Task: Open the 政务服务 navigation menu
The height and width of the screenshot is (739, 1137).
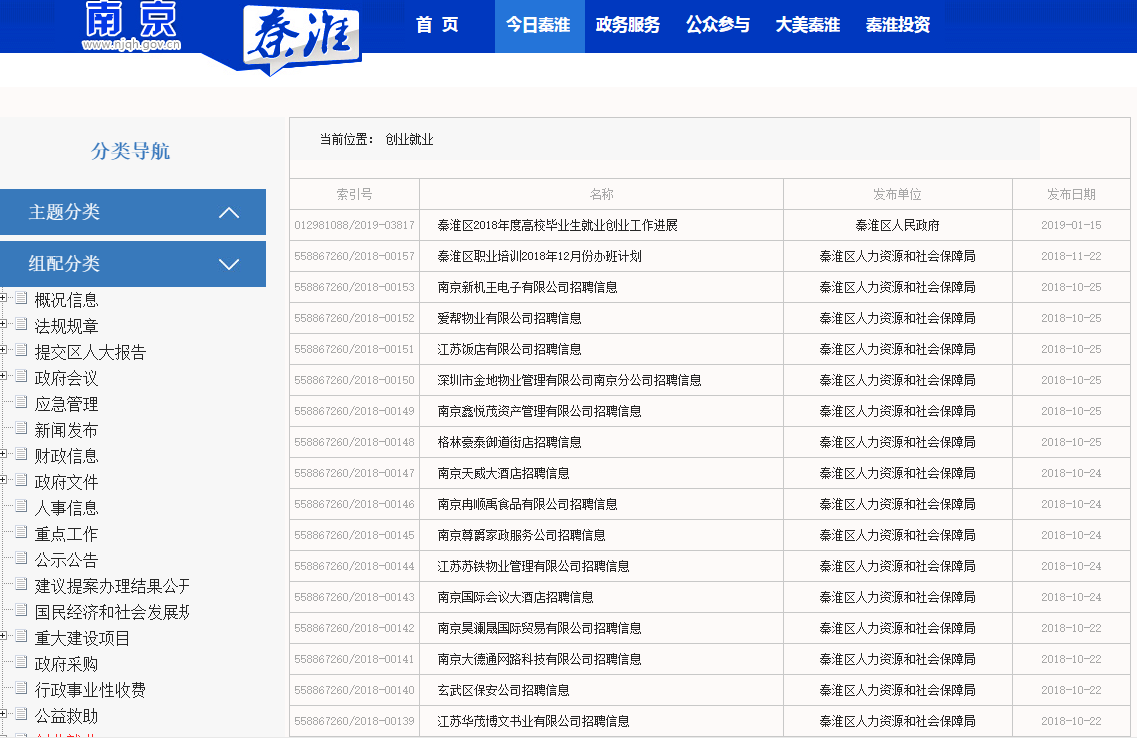Action: coord(628,25)
